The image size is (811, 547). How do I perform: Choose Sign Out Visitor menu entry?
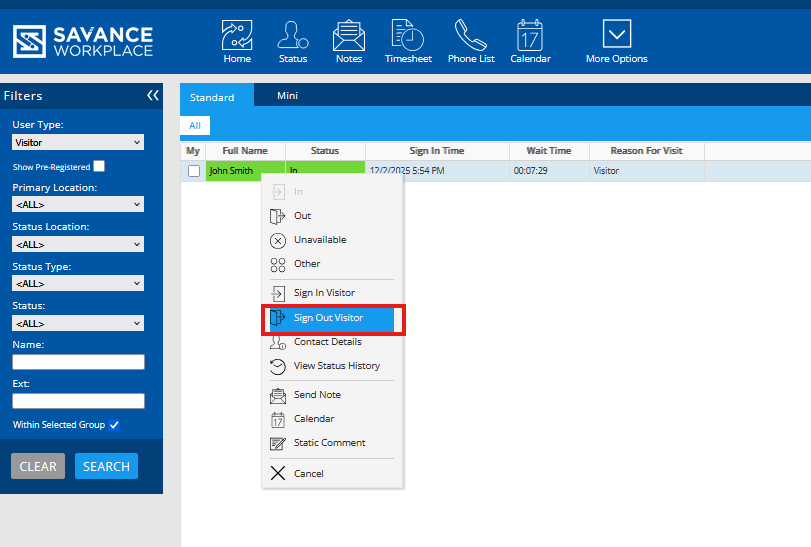click(332, 318)
